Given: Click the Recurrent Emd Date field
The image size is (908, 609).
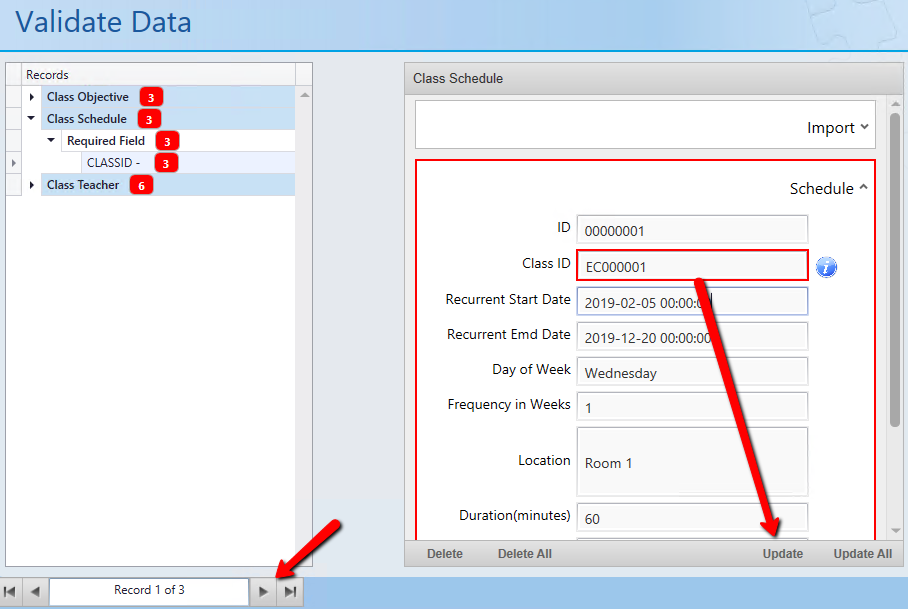Looking at the screenshot, I should 692,337.
